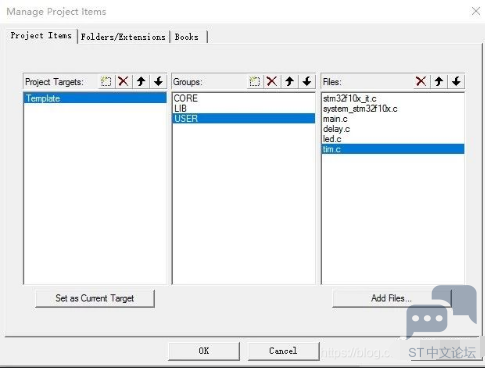The height and width of the screenshot is (368, 485).
Task: Click the Add Files button
Action: click(391, 298)
